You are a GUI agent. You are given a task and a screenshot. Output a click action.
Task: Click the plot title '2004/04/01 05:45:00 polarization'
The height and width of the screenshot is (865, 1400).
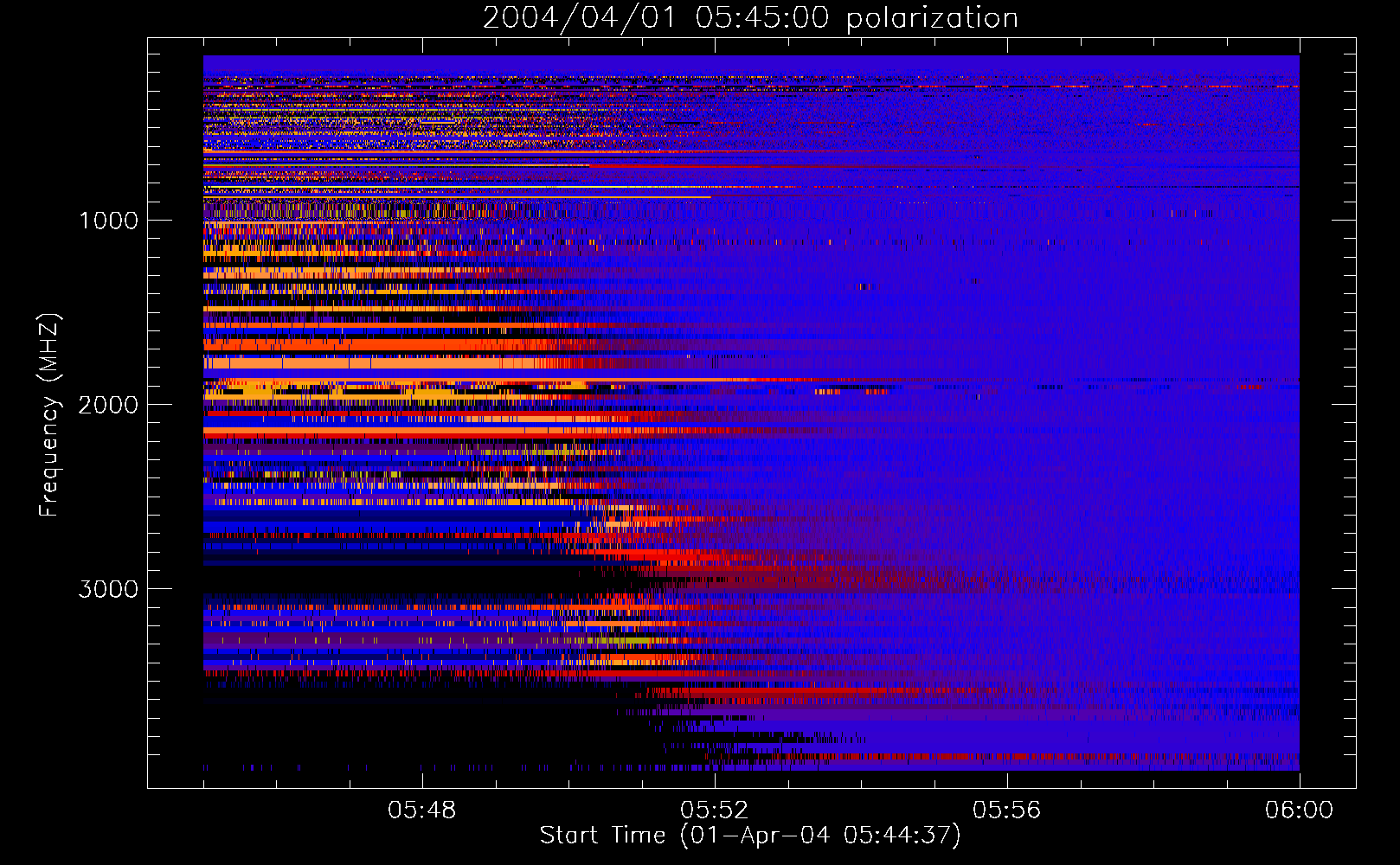pyautogui.click(x=750, y=18)
